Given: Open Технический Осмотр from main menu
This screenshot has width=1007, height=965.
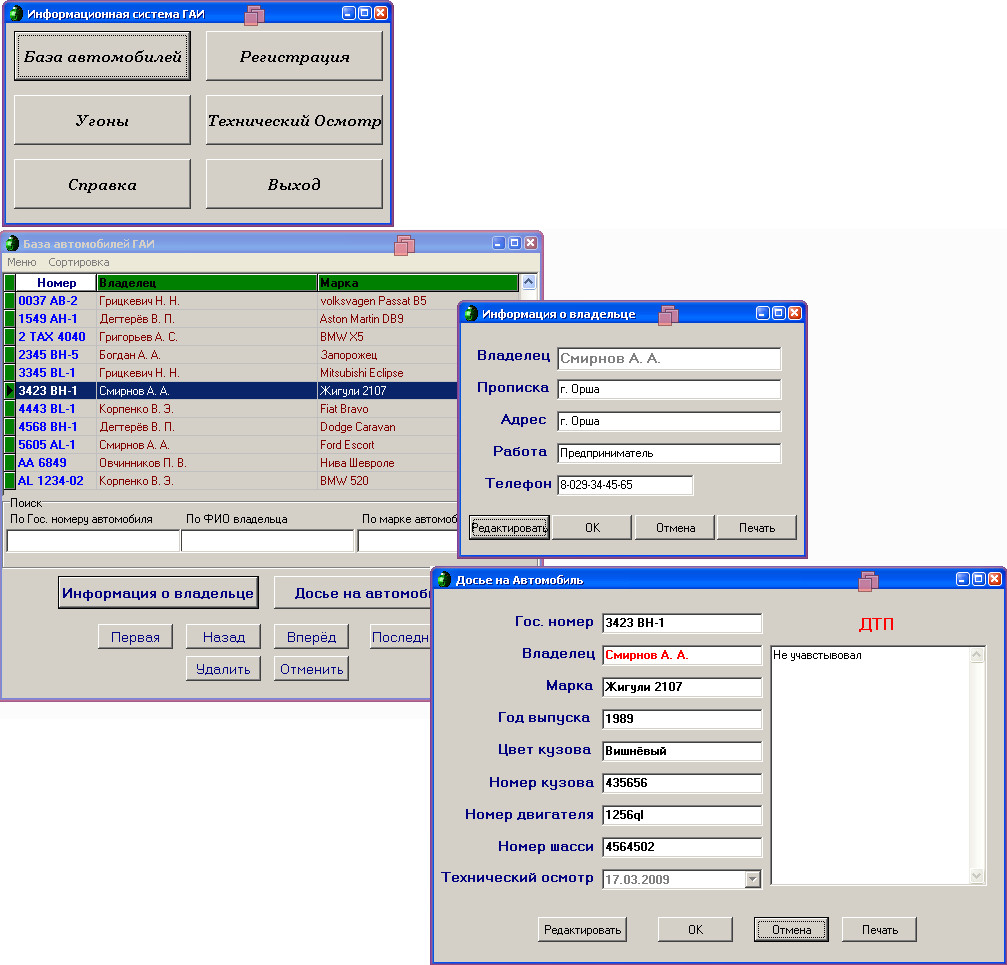Looking at the screenshot, I should [x=294, y=120].
